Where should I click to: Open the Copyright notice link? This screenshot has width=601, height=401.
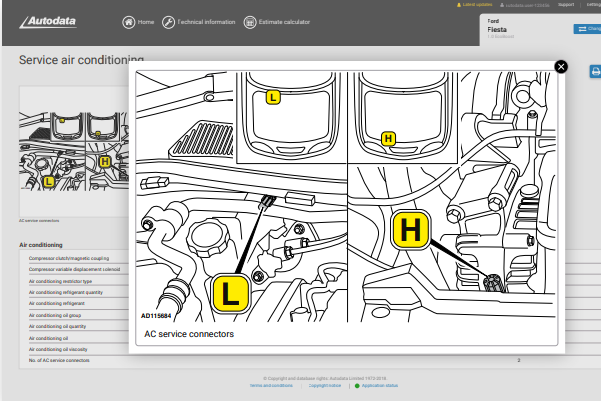tap(325, 386)
